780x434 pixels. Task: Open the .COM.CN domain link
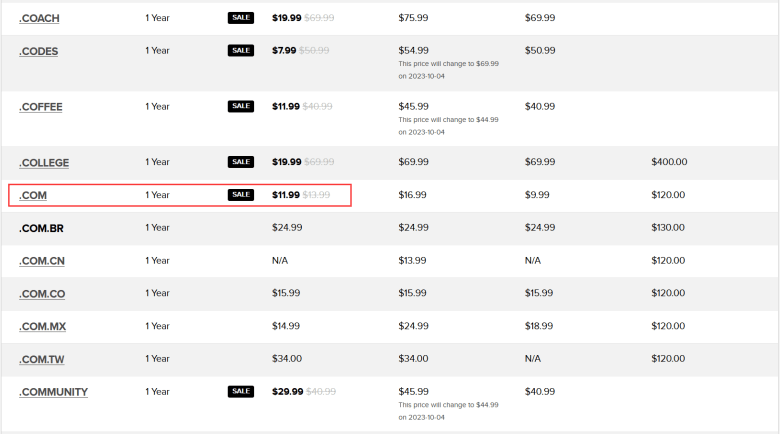pos(42,261)
